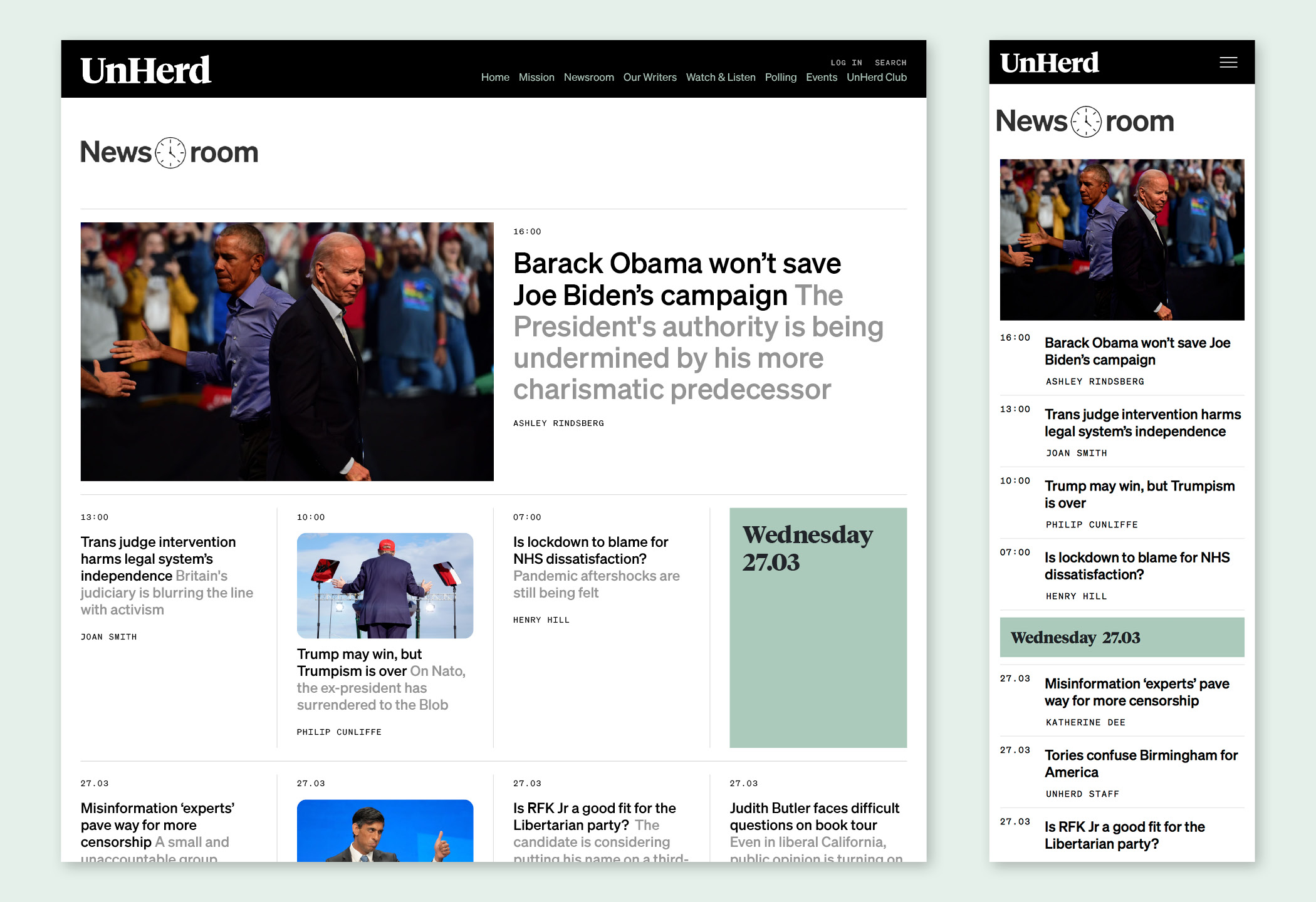The width and height of the screenshot is (1316, 902).
Task: Open mobile Obama and Biden photo
Action: [x=1122, y=239]
